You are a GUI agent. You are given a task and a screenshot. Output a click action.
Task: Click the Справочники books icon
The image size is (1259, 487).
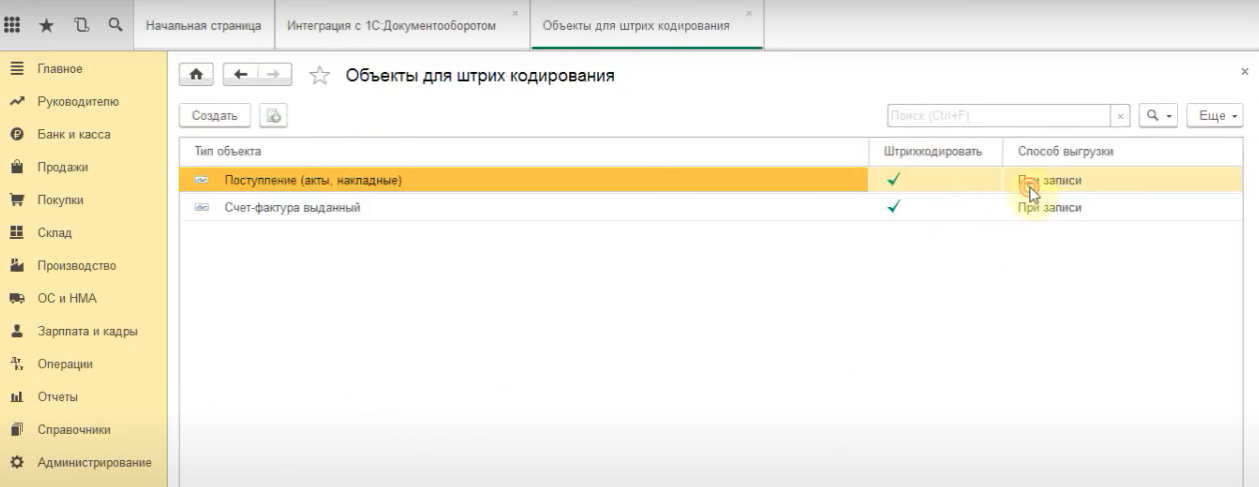click(16, 430)
